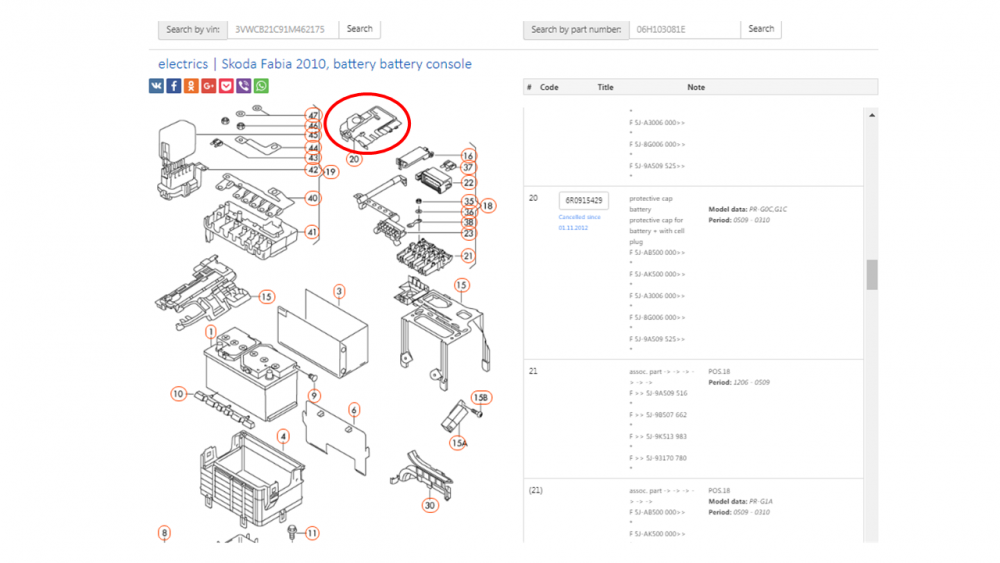
Task: Select part callout 20 in the diagram
Action: [x=354, y=159]
